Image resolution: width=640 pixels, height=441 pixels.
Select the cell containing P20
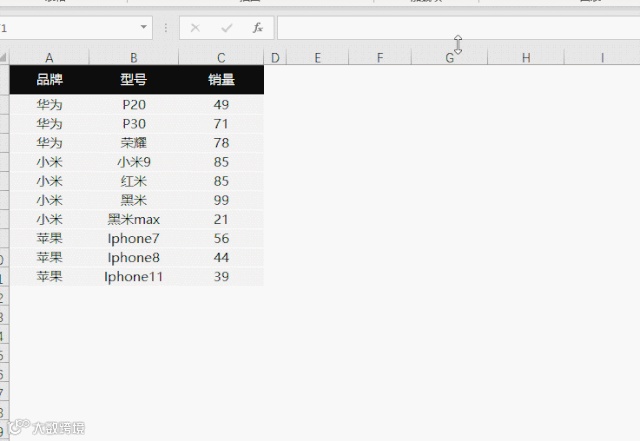134,105
